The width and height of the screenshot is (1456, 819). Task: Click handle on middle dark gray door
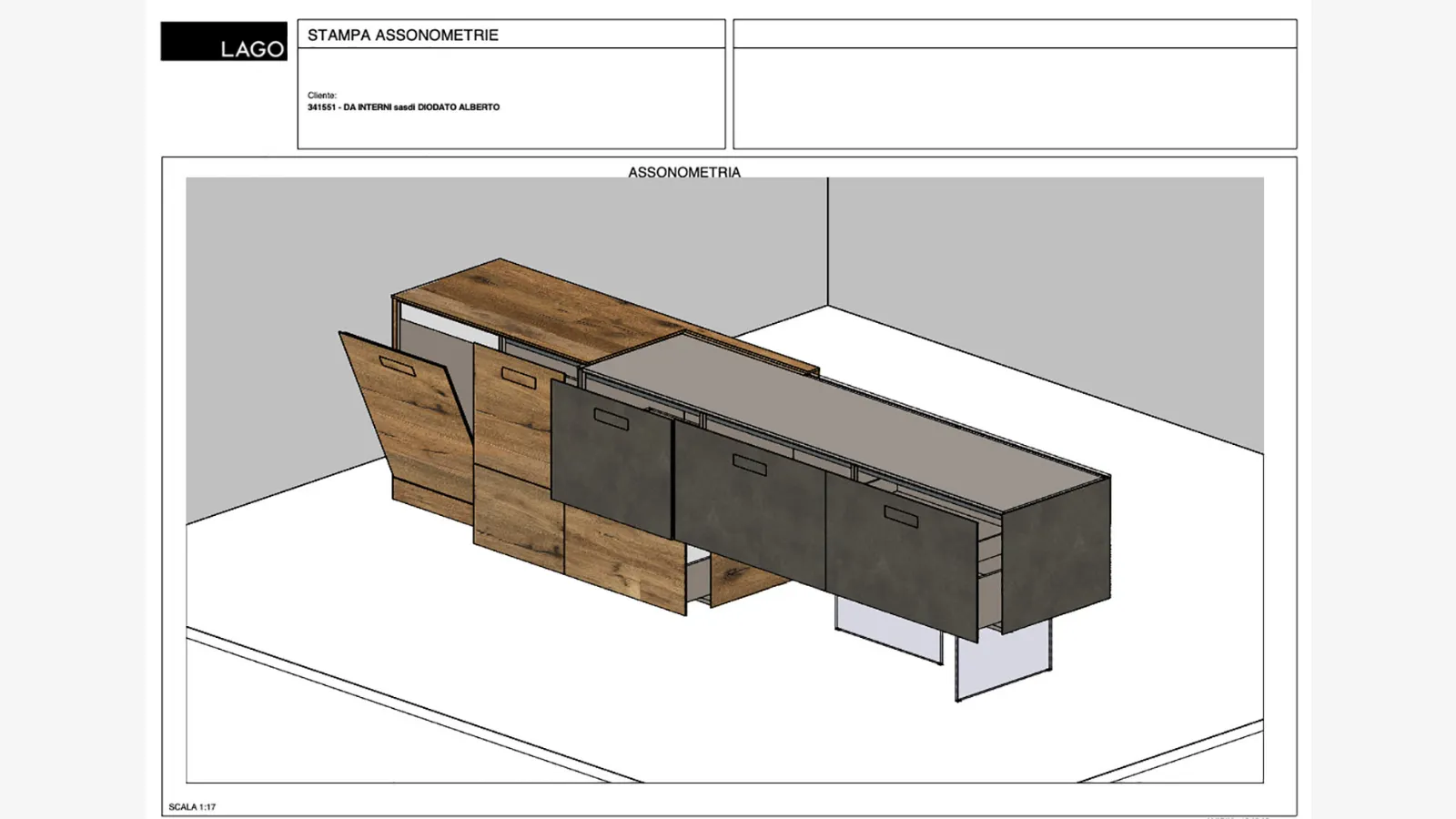(750, 464)
